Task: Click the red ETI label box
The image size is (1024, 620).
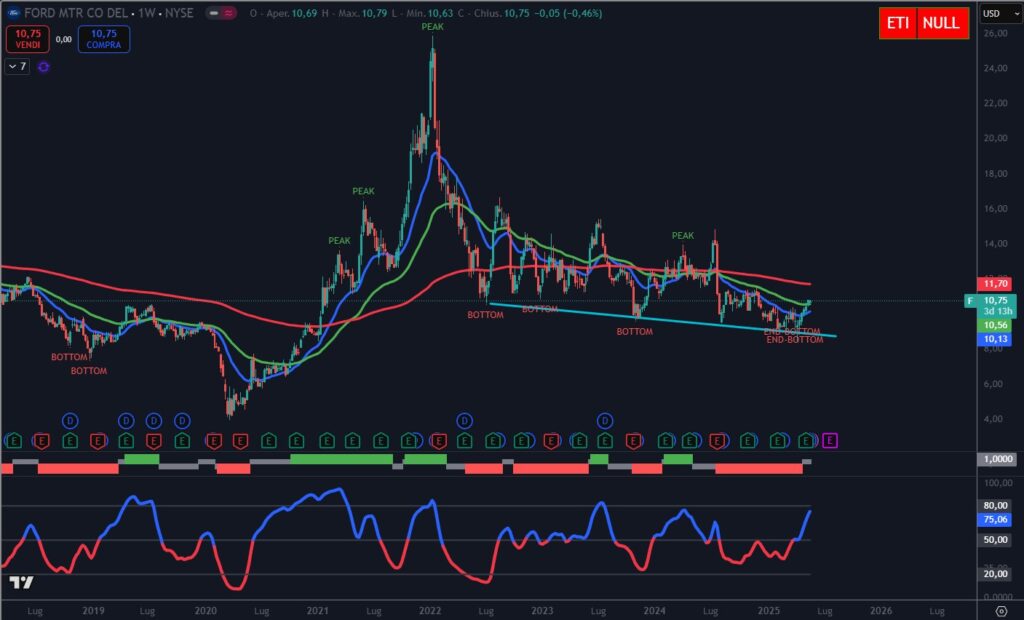Action: pyautogui.click(x=897, y=23)
